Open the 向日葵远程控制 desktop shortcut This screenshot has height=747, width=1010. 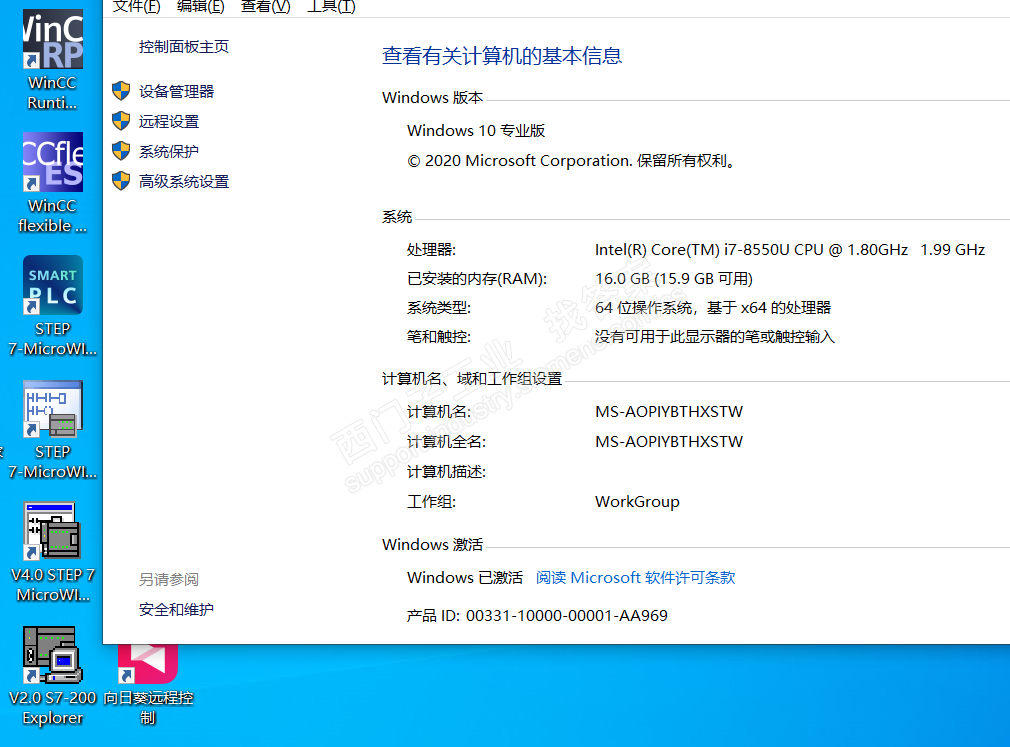[x=148, y=684]
